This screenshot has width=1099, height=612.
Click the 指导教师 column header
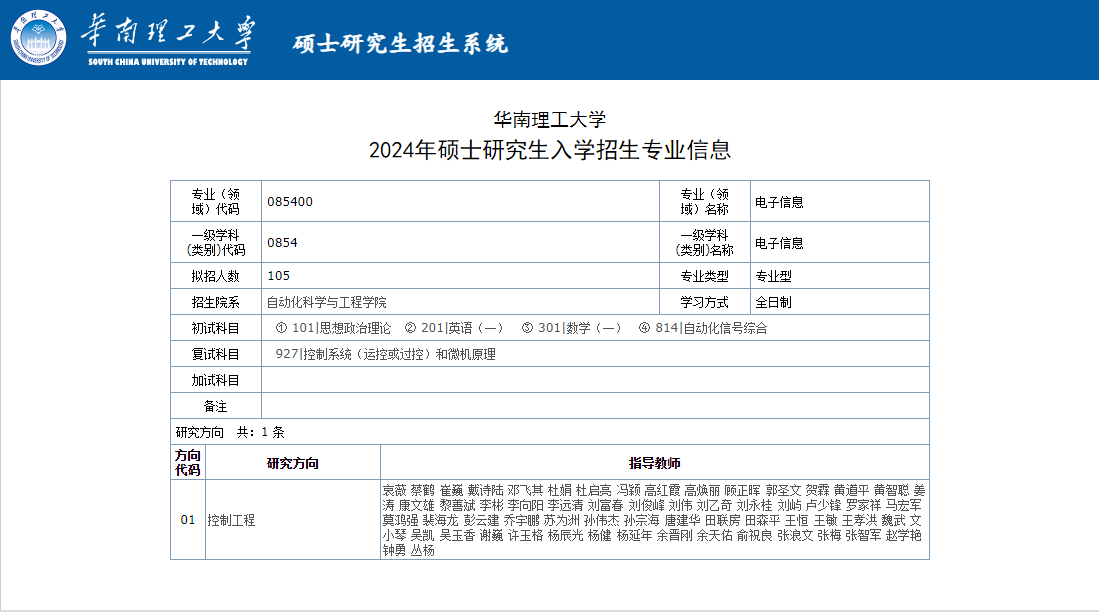655,463
